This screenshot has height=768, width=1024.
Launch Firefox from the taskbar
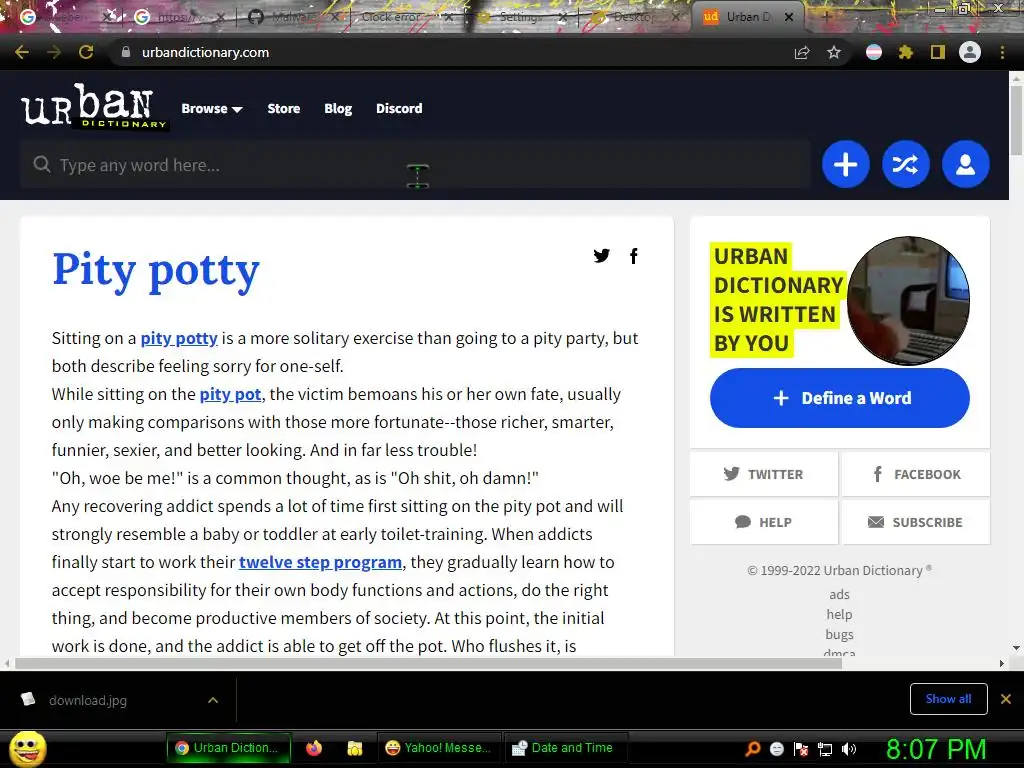tap(314, 748)
